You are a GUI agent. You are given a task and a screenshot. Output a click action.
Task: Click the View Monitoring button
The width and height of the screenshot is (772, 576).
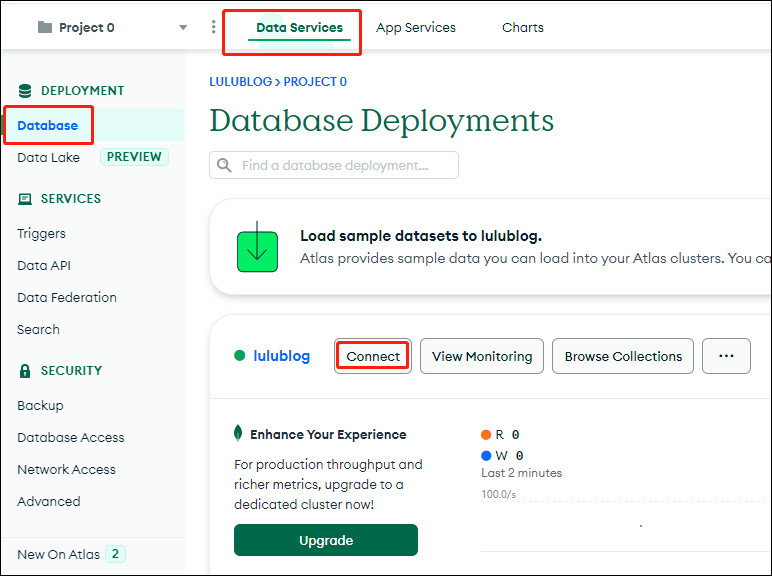(482, 356)
